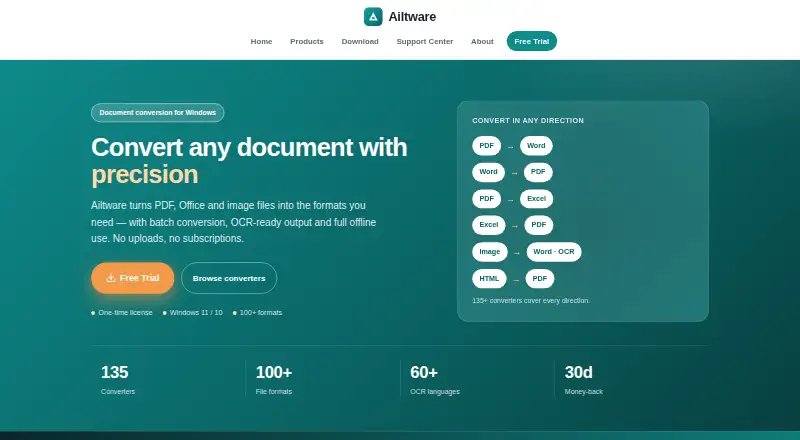
Task: Click the download icon on orange button
Action: tap(111, 278)
